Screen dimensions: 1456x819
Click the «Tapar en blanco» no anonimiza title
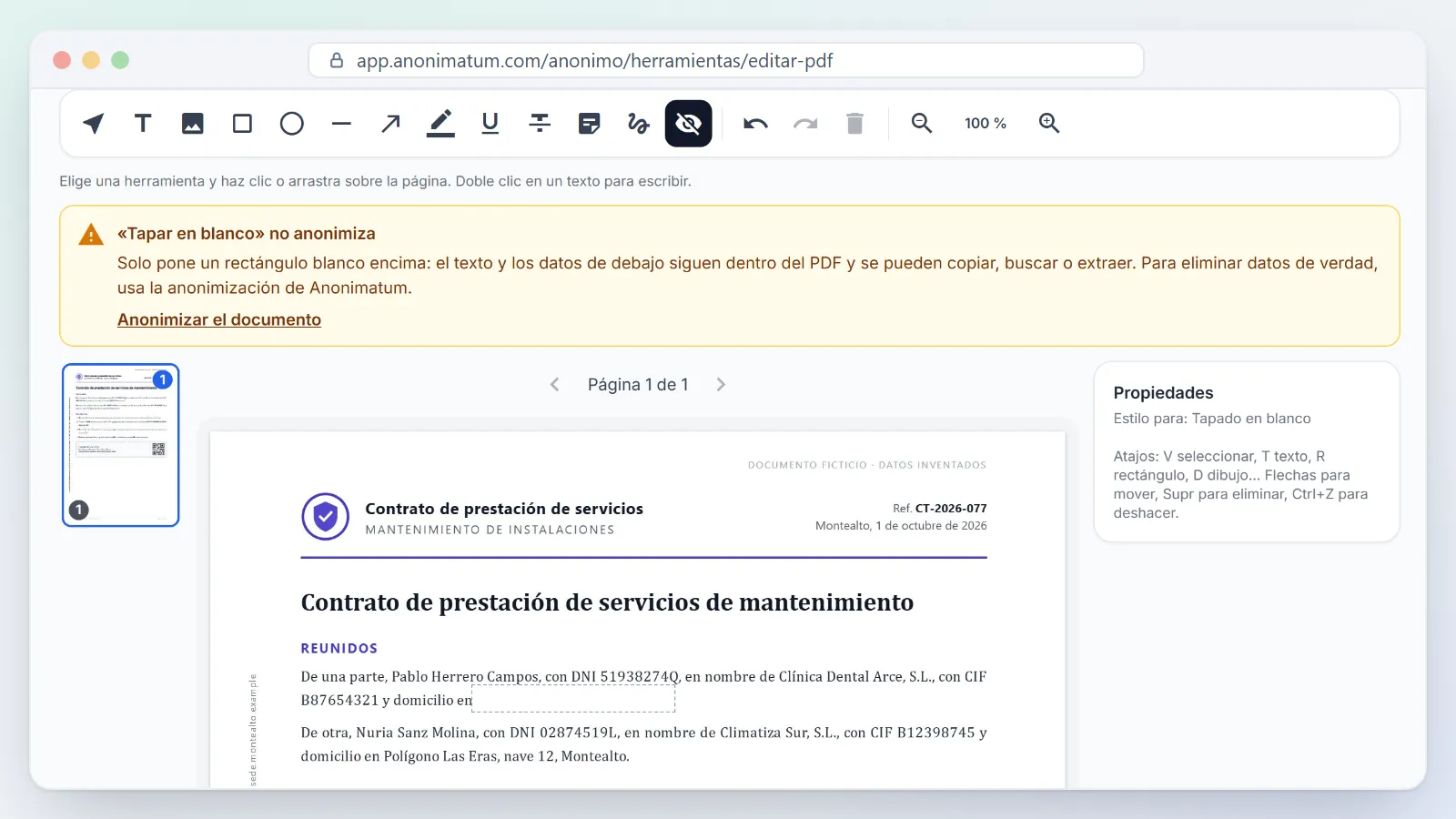pos(247,234)
